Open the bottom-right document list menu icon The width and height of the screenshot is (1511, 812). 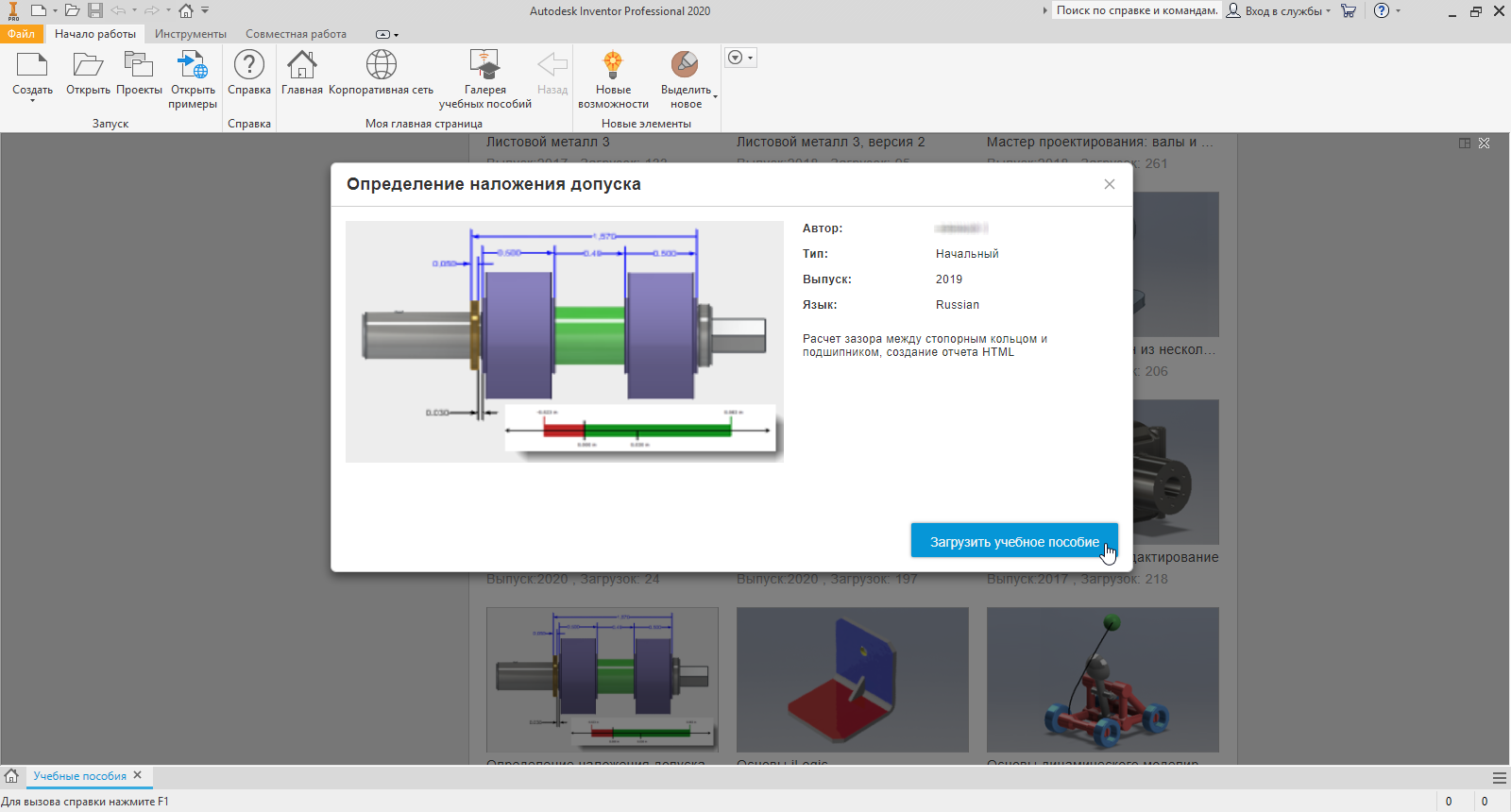[x=1500, y=778]
